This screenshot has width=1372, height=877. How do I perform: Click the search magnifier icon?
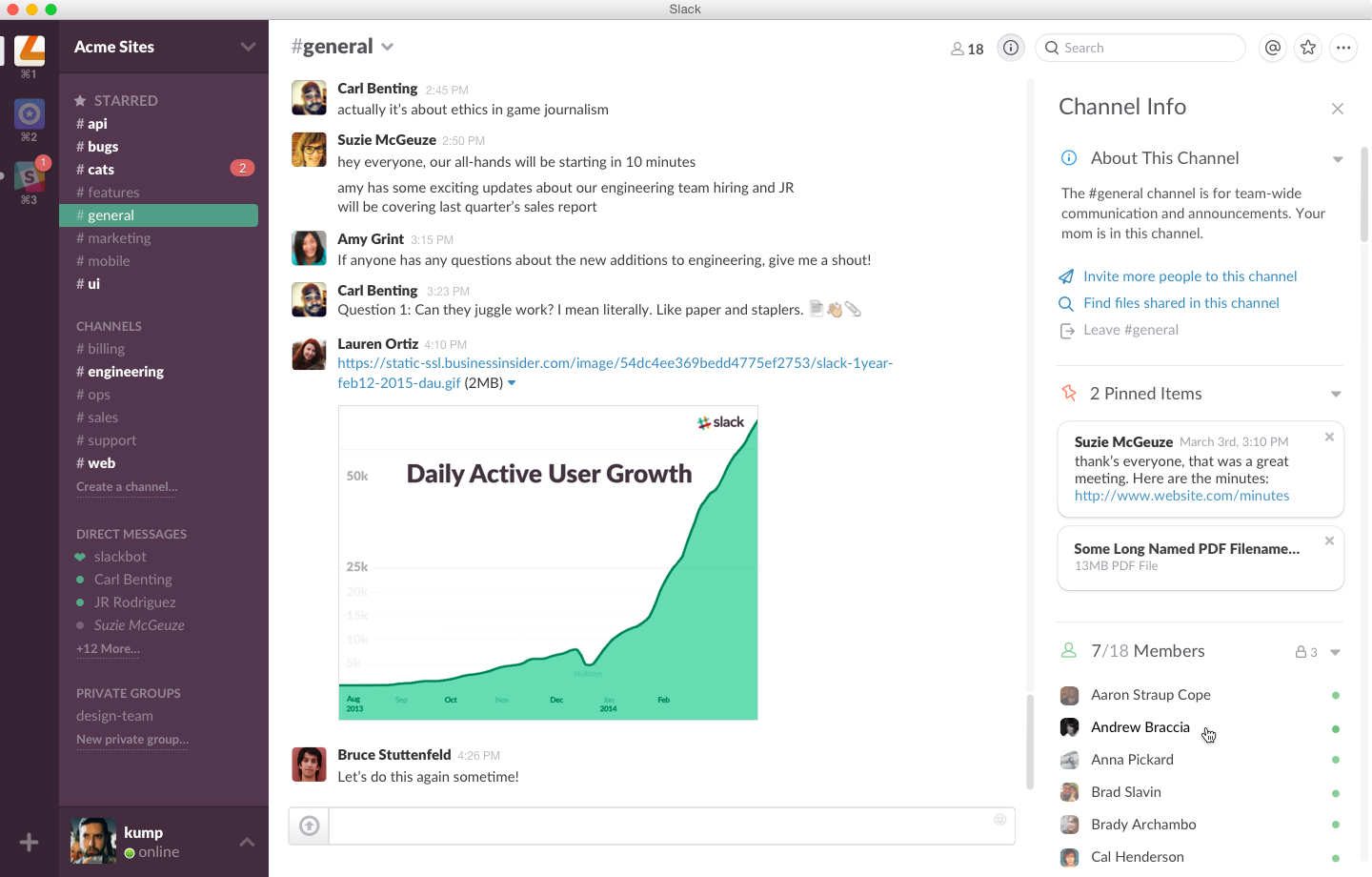coord(1052,48)
